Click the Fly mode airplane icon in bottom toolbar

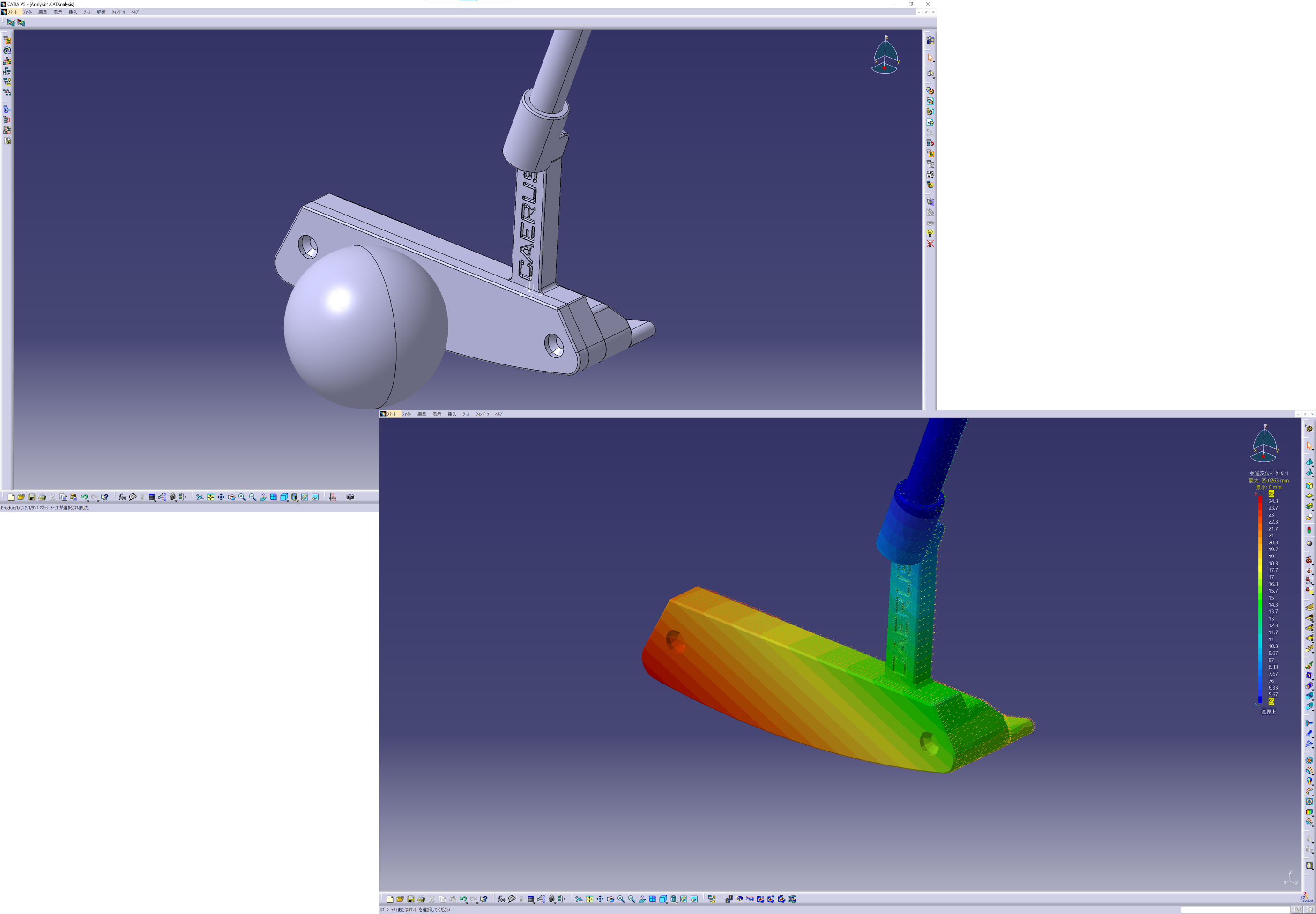coord(579,899)
